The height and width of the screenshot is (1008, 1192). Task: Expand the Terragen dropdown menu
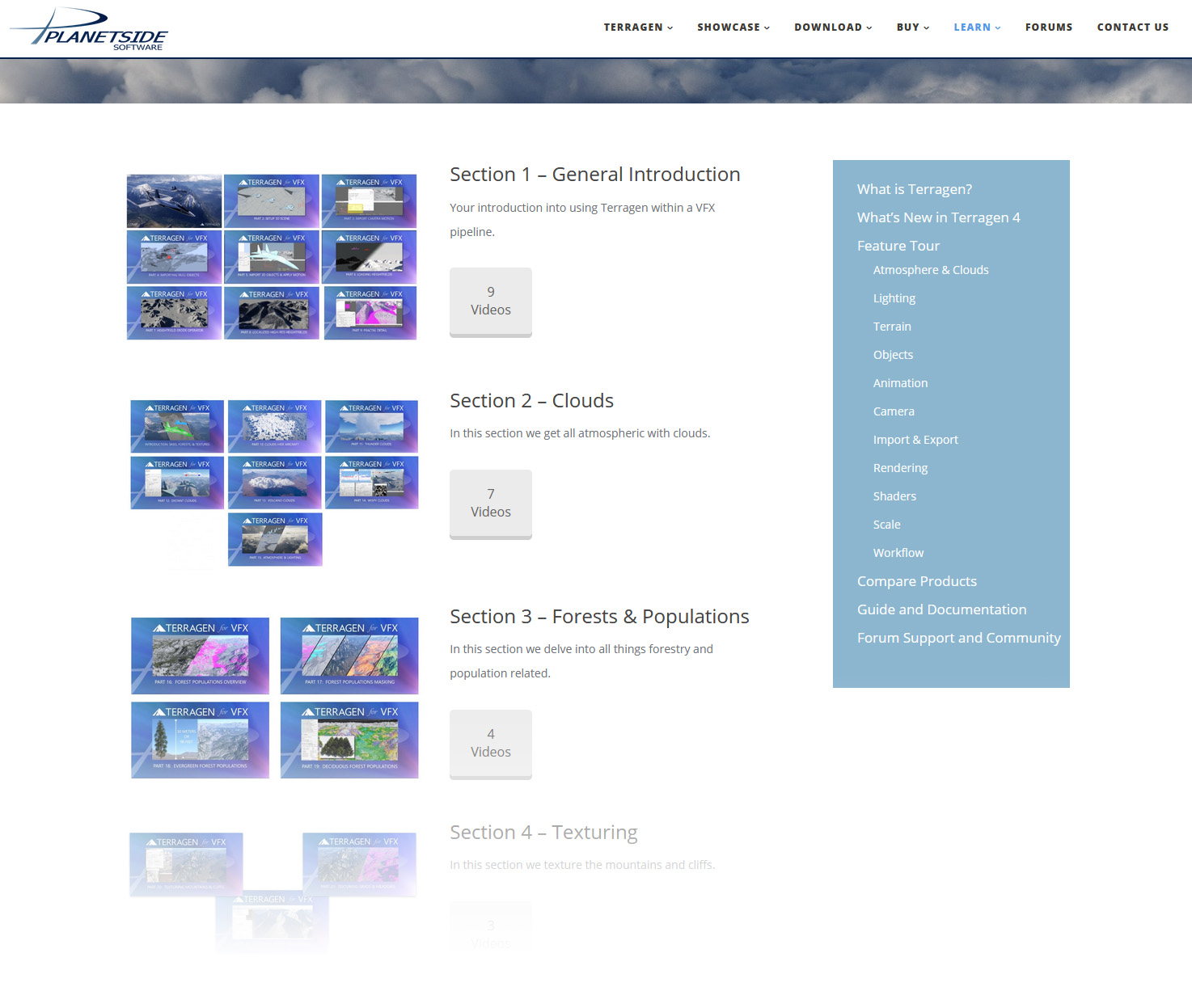coord(637,27)
